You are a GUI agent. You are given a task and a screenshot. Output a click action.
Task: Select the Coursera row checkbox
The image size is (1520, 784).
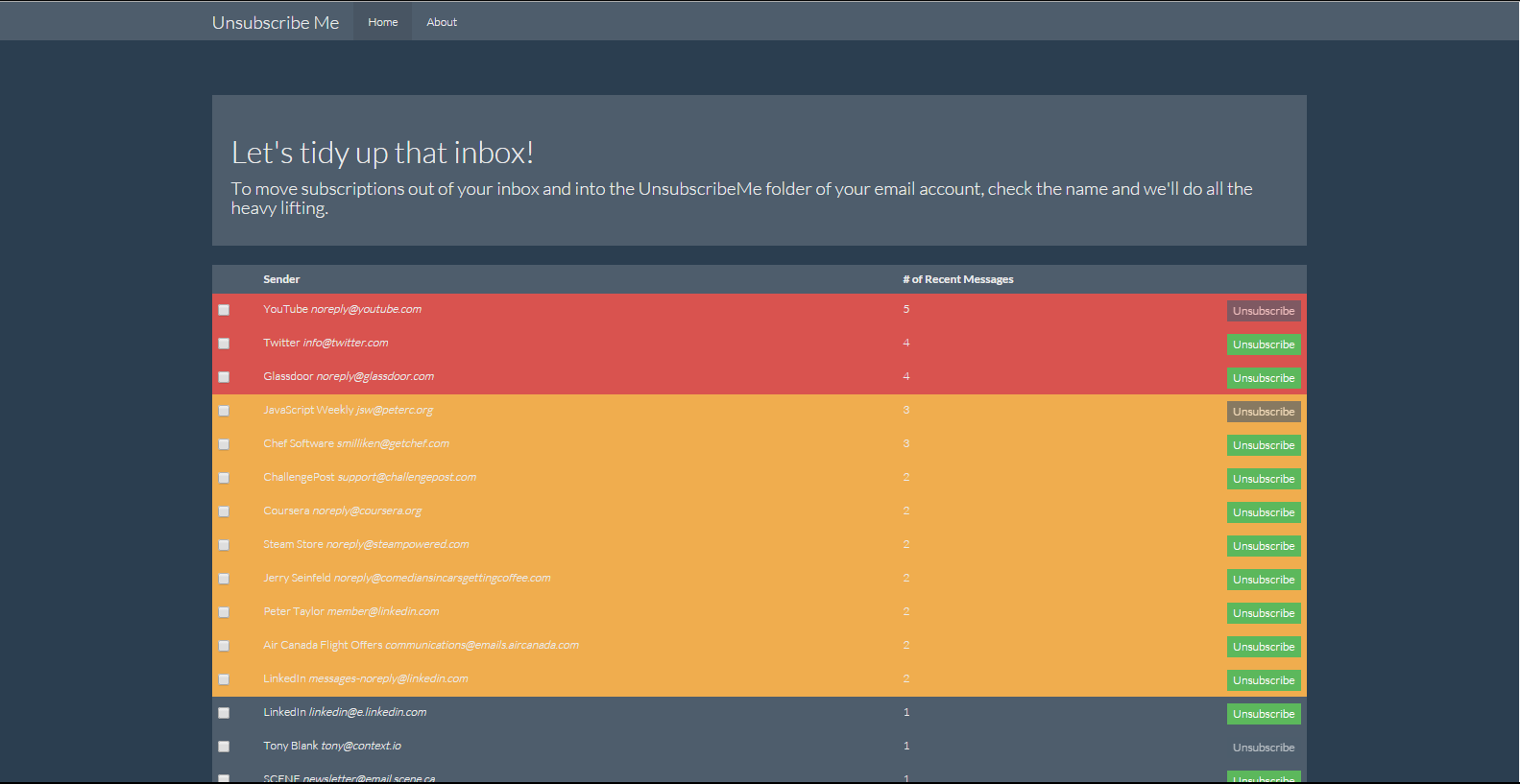[x=224, y=511]
